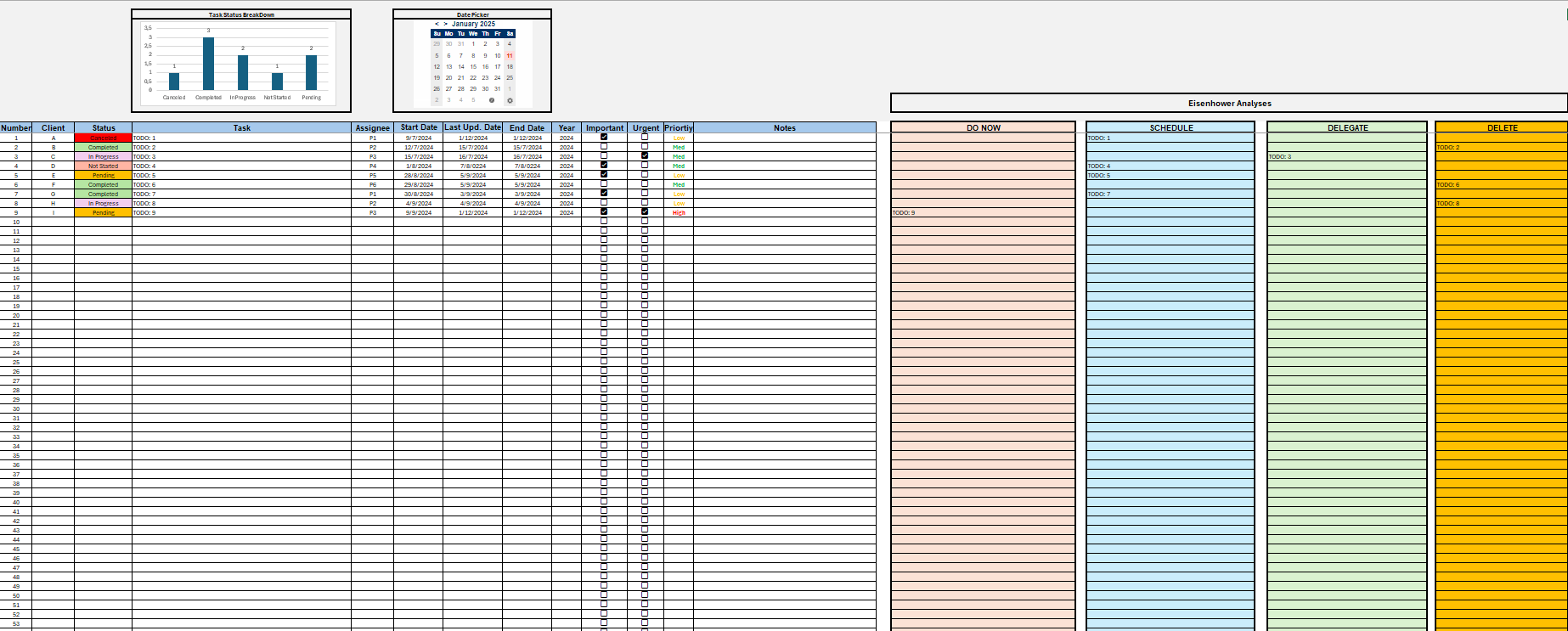Select assignee cell P6
1568x631 pixels.
(x=373, y=184)
